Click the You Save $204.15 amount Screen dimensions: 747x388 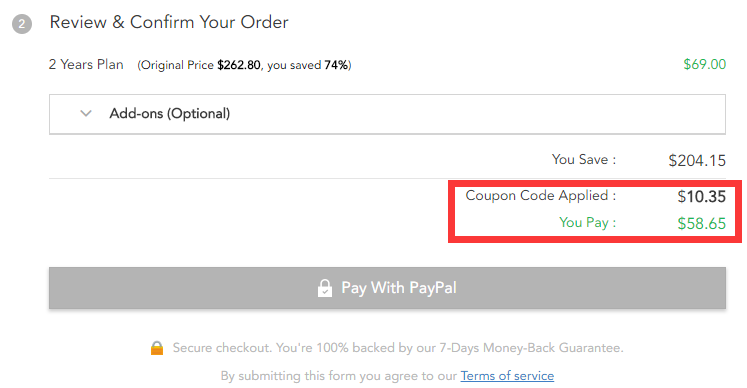tap(697, 161)
